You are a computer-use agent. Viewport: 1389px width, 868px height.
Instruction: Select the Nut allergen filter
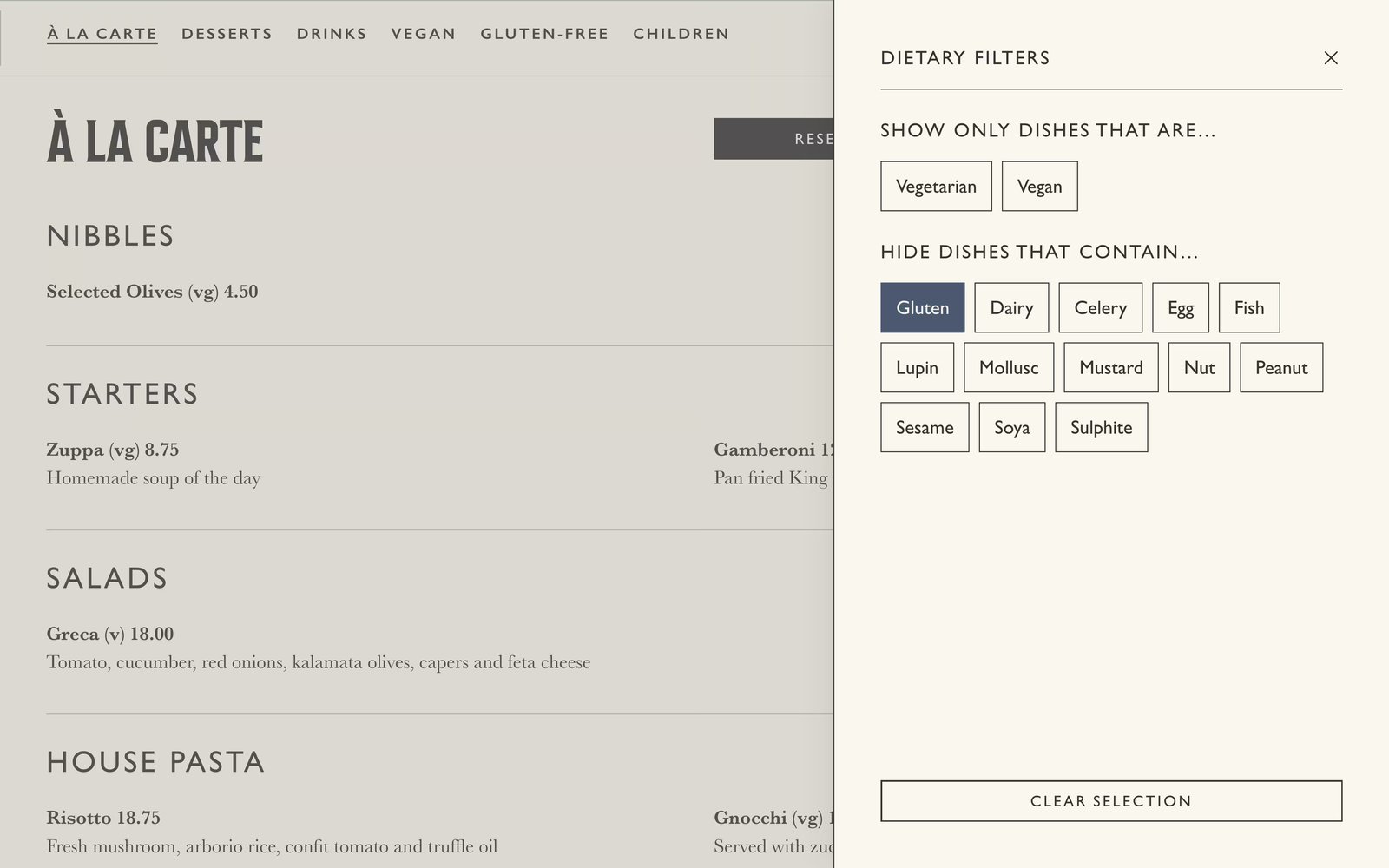1199,368
